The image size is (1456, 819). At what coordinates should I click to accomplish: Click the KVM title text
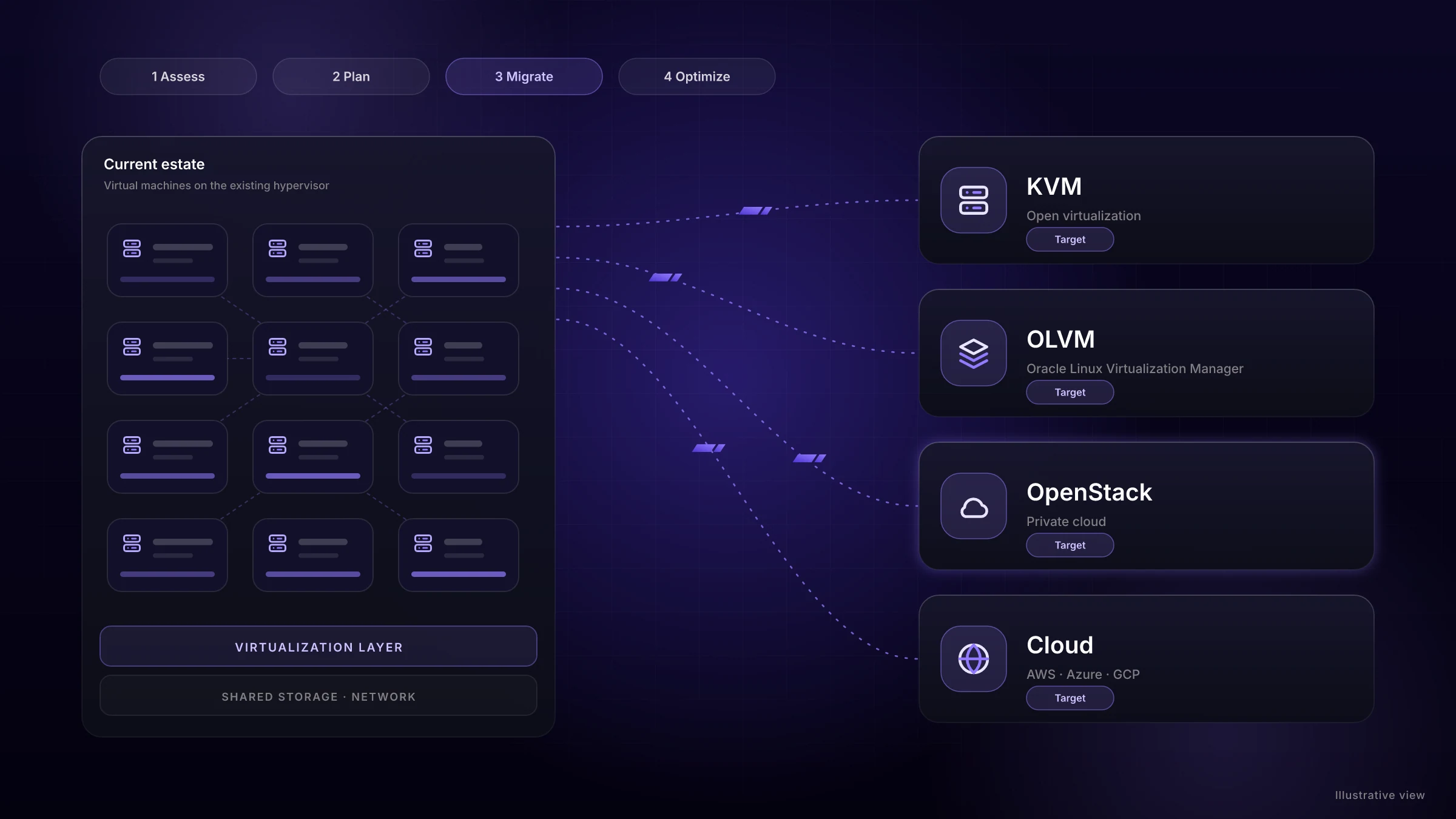point(1054,186)
